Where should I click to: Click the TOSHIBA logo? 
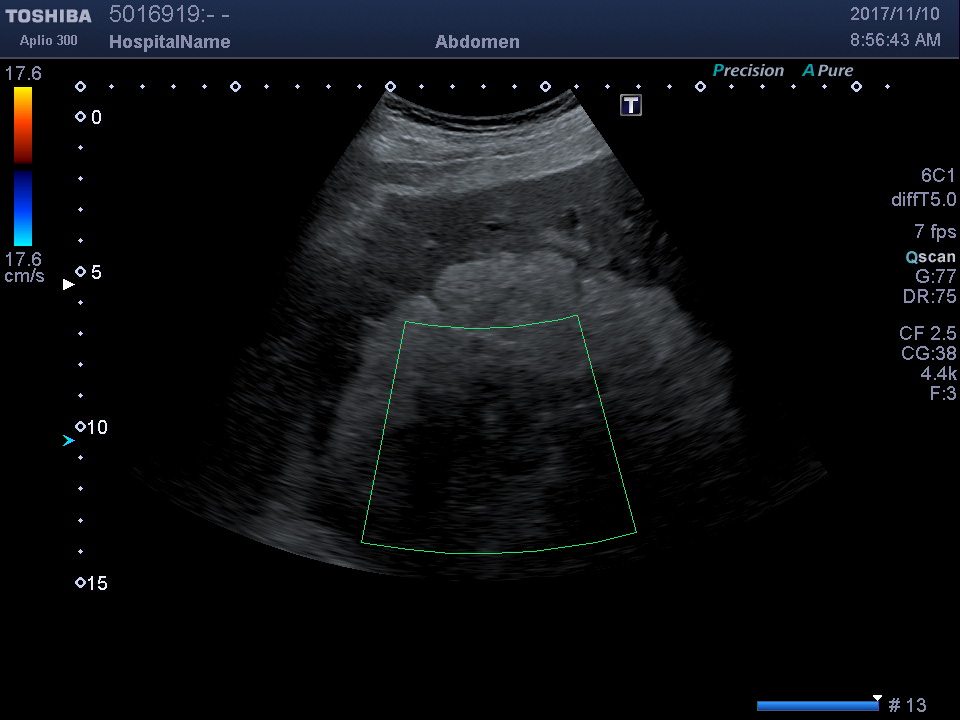click(48, 16)
